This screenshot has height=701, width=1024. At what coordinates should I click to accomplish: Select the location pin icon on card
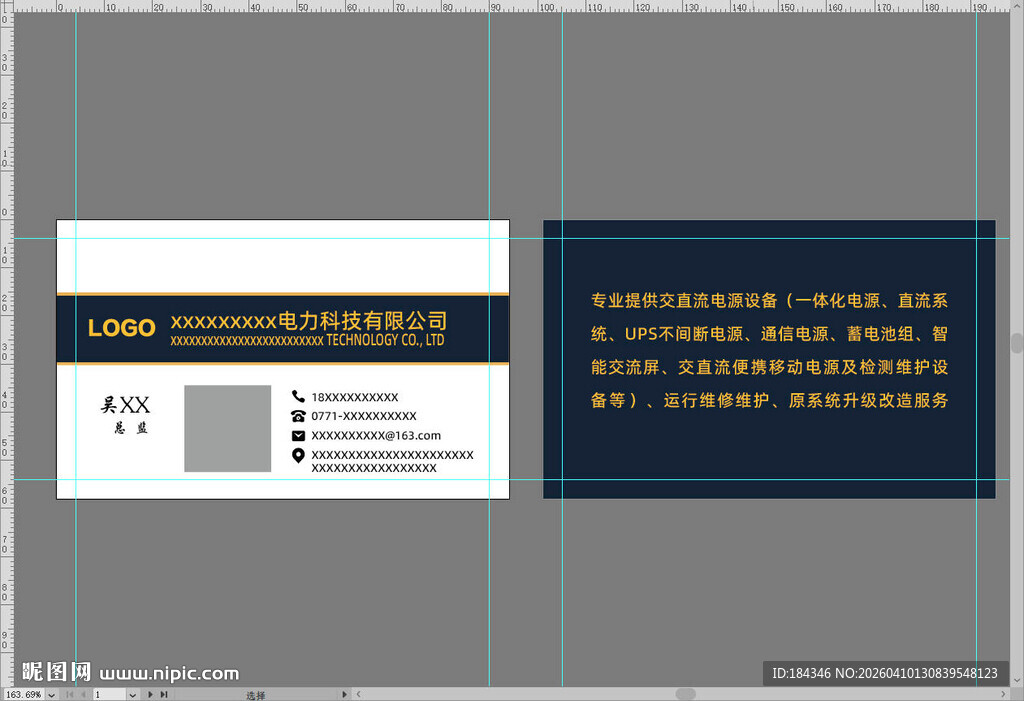tap(298, 455)
